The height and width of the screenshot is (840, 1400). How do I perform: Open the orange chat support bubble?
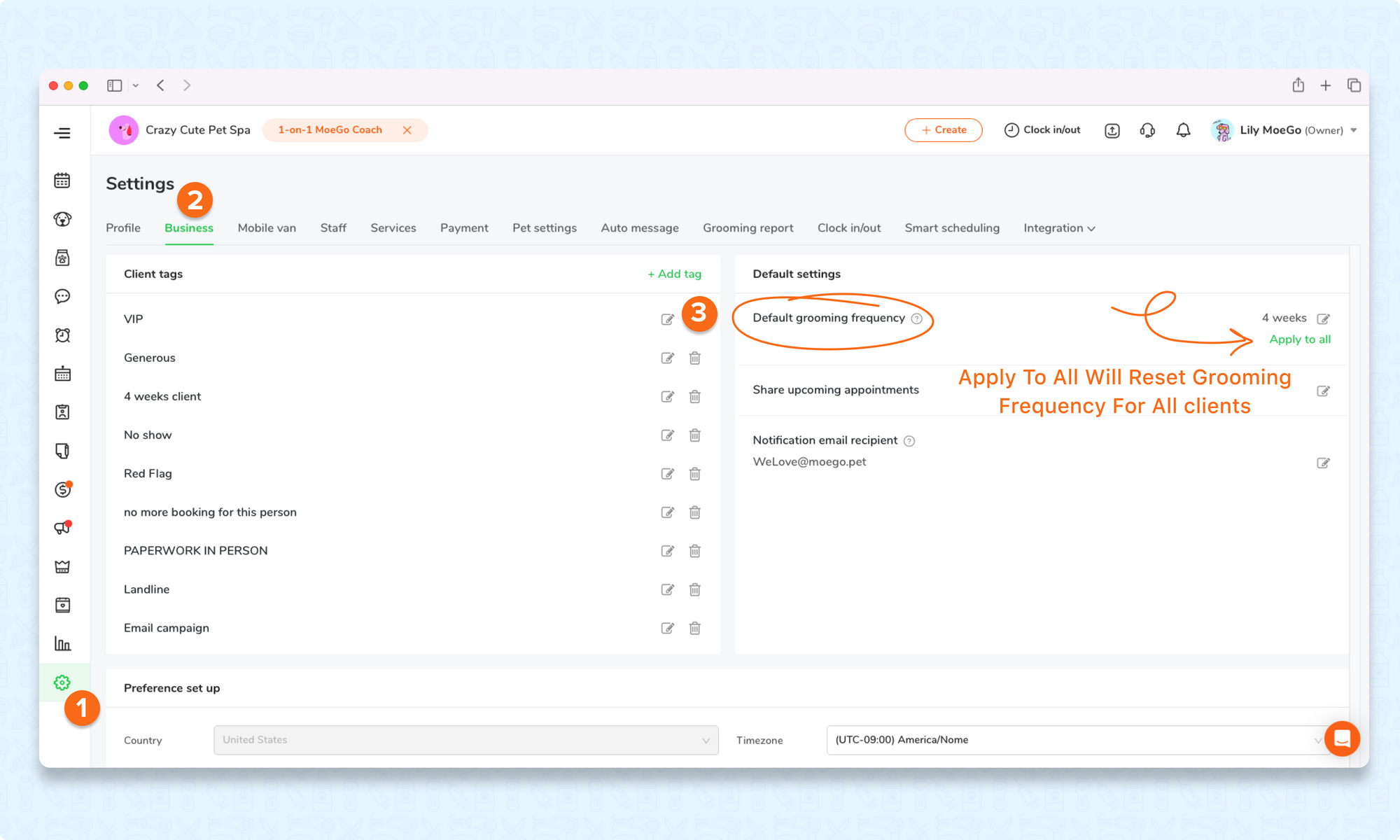(1341, 738)
